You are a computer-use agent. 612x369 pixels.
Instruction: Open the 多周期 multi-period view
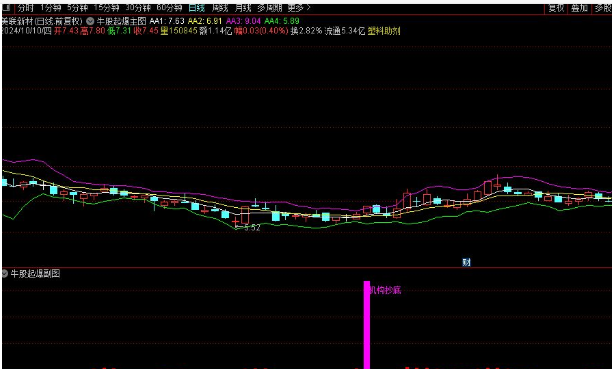pyautogui.click(x=270, y=8)
